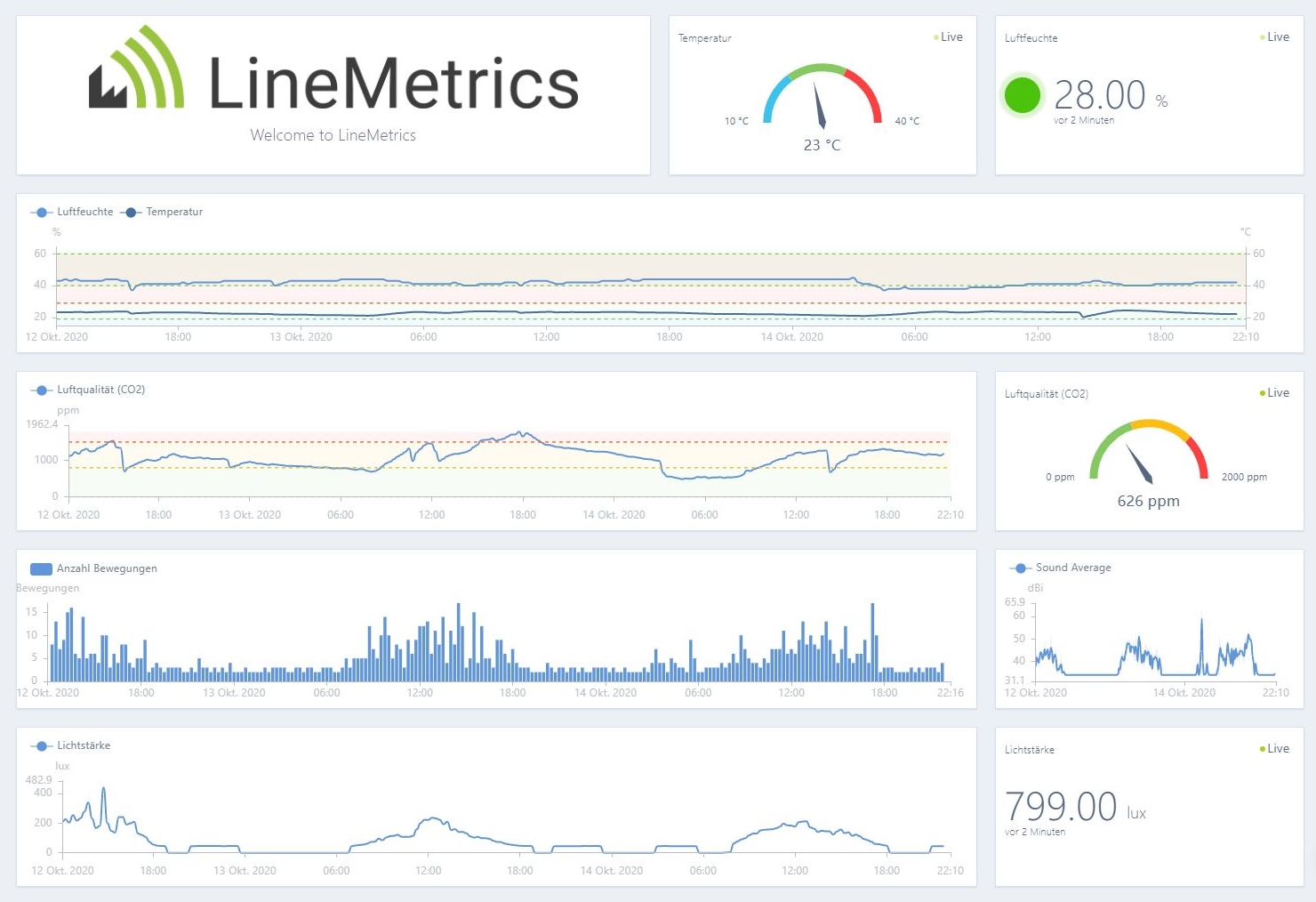
Task: Click the LineMetrics logo icon
Action: click(x=136, y=69)
